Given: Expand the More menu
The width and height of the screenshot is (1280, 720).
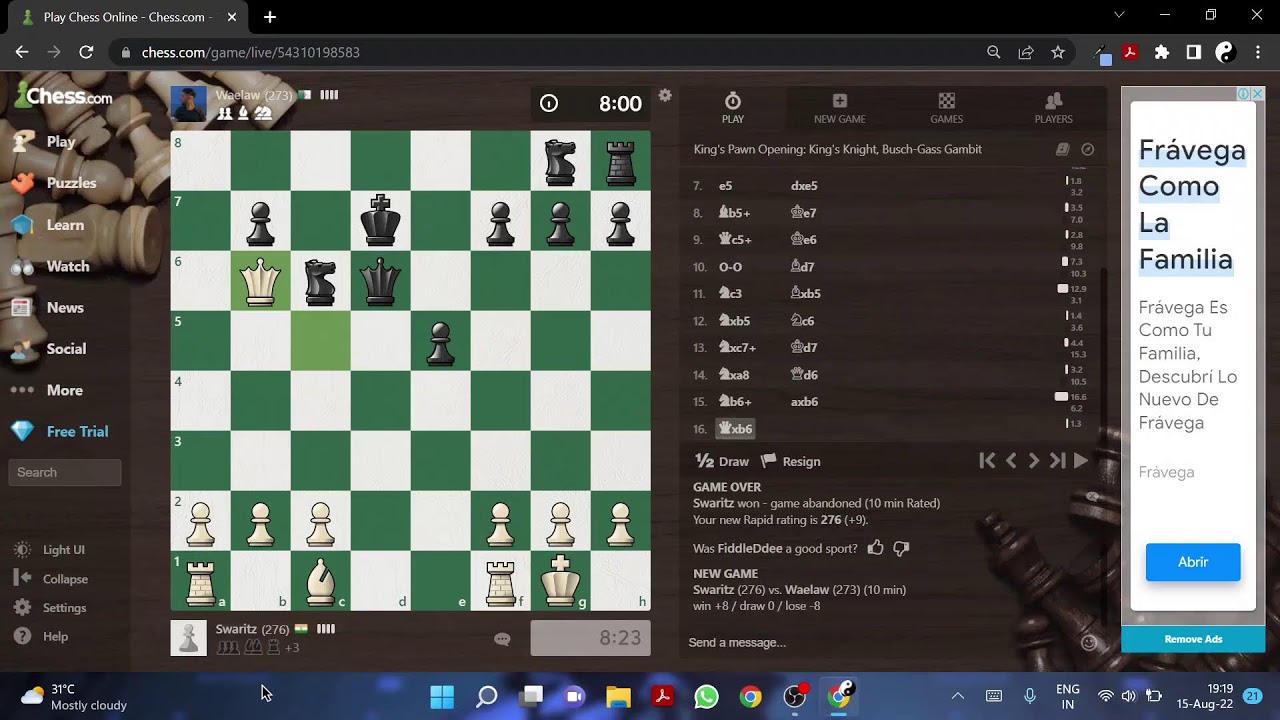Looking at the screenshot, I should click(x=47, y=390).
